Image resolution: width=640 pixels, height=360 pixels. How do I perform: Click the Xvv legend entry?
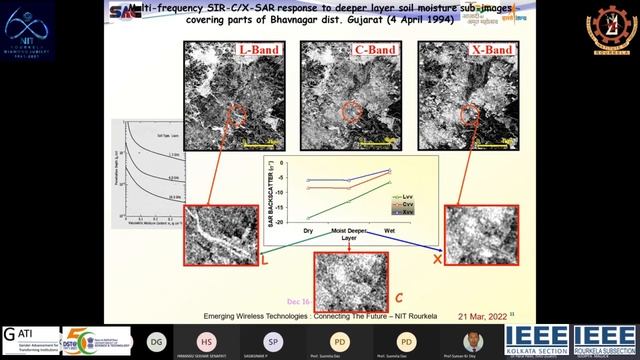click(403, 212)
